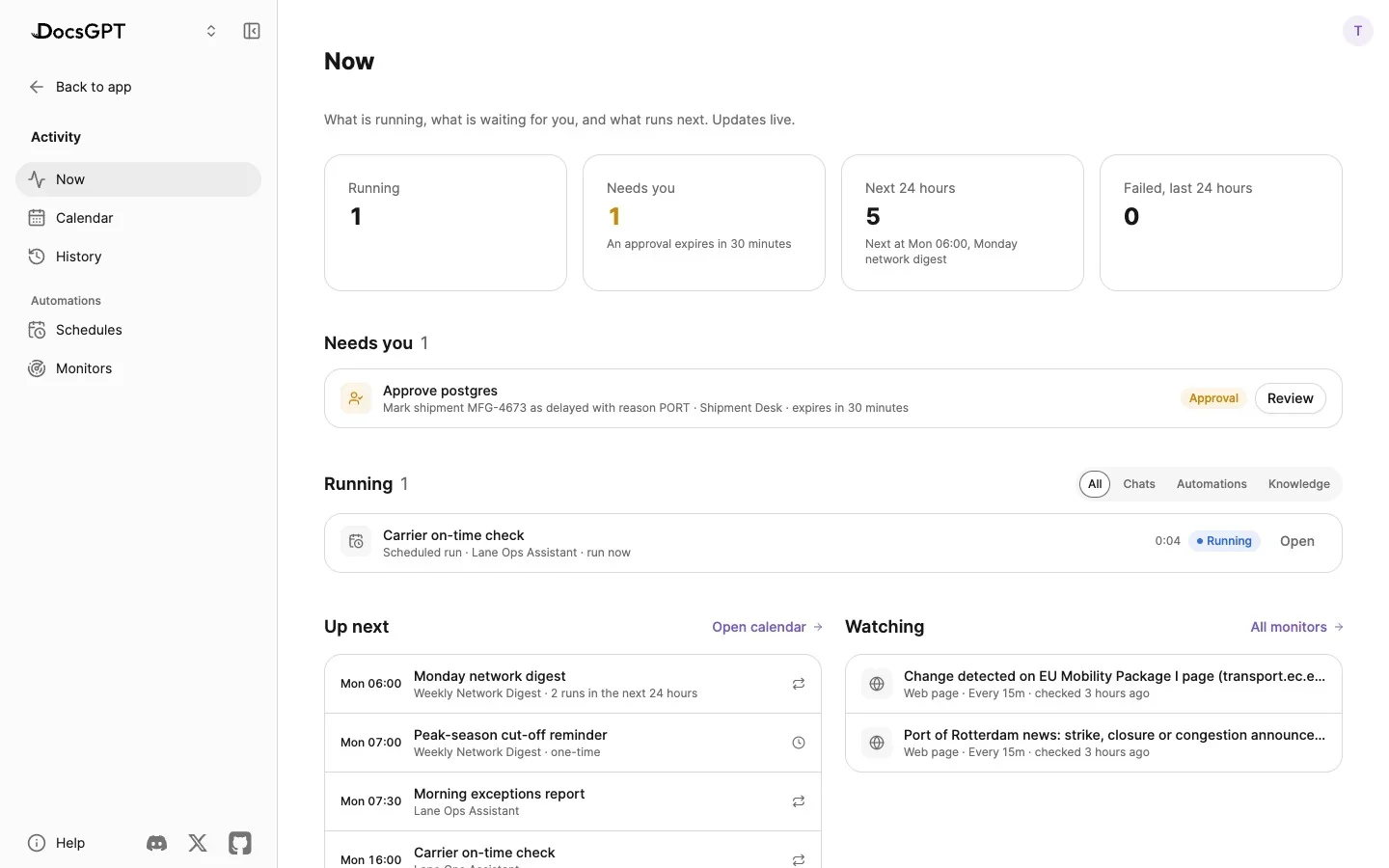Viewport: 1389px width, 868px height.
Task: Follow the Open calendar link
Action: pos(767,627)
